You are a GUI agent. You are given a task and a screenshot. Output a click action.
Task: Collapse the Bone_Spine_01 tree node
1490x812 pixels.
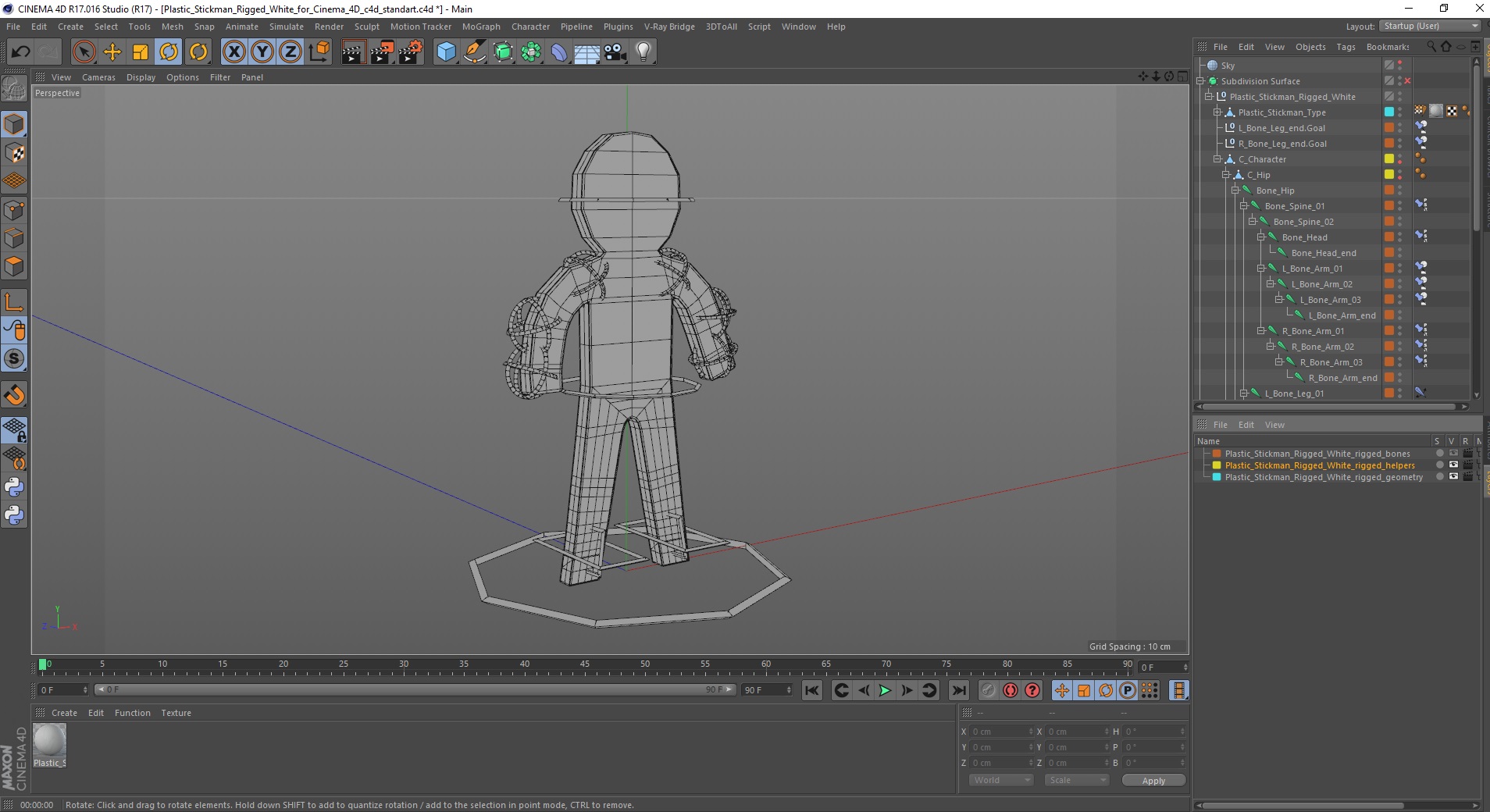point(1244,206)
